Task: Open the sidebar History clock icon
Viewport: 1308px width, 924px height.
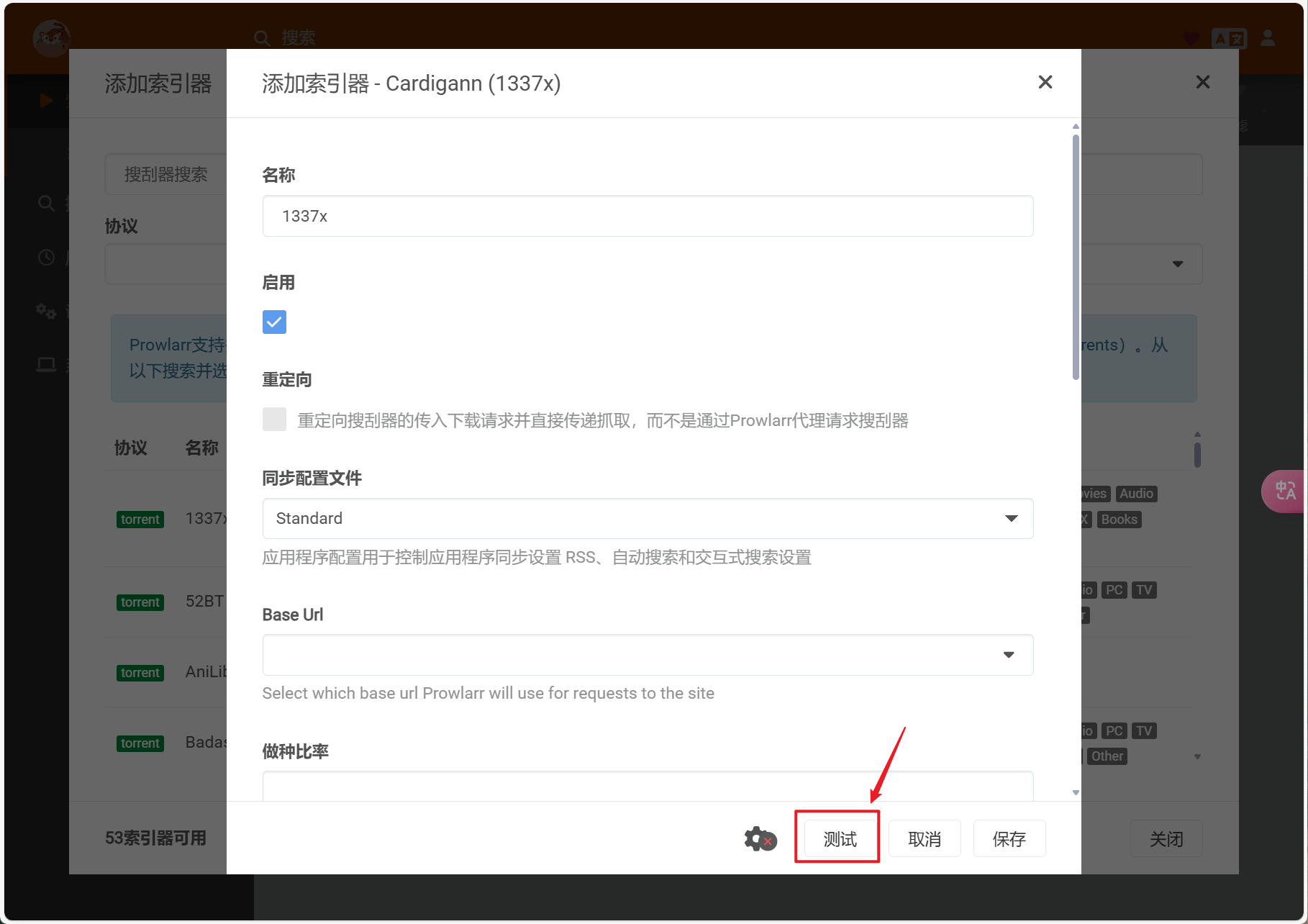Action: click(x=46, y=258)
